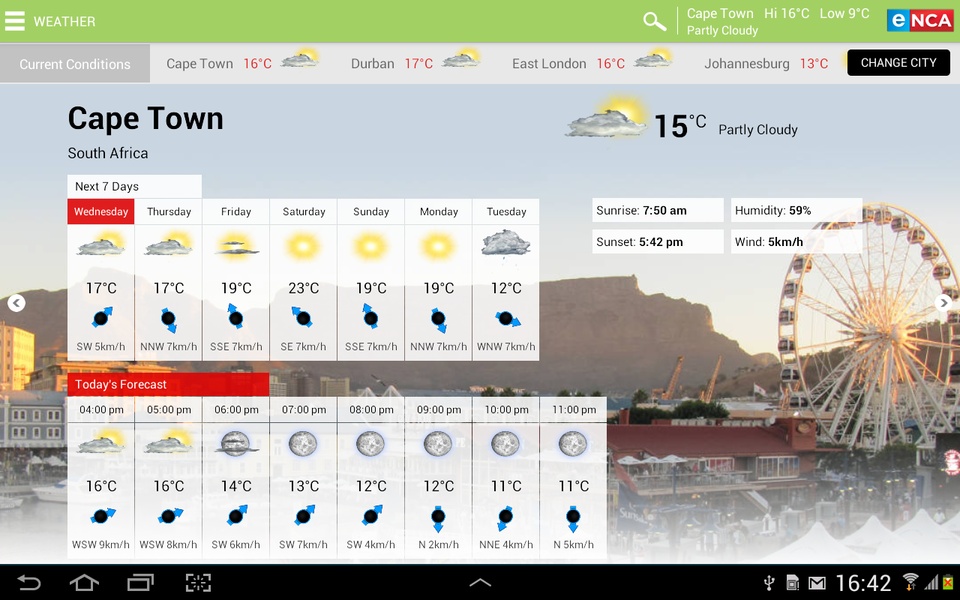This screenshot has width=960, height=600.
Task: Click the CHANGE CITY button
Action: click(x=898, y=62)
